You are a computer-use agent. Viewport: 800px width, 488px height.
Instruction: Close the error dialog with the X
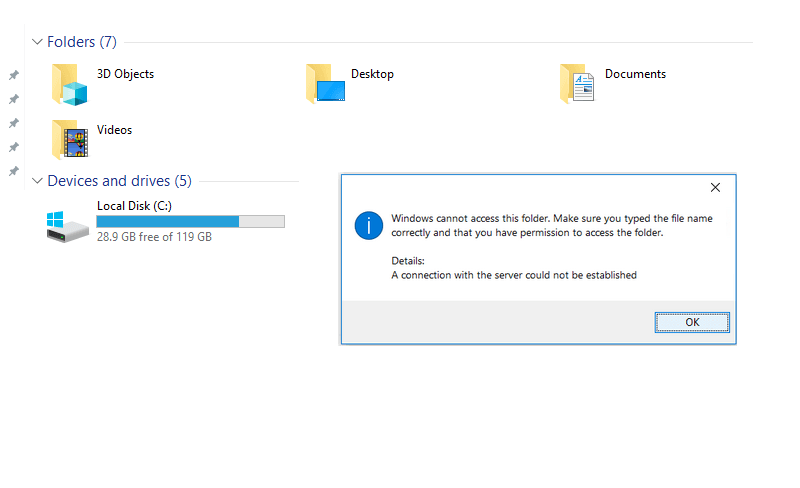point(715,187)
